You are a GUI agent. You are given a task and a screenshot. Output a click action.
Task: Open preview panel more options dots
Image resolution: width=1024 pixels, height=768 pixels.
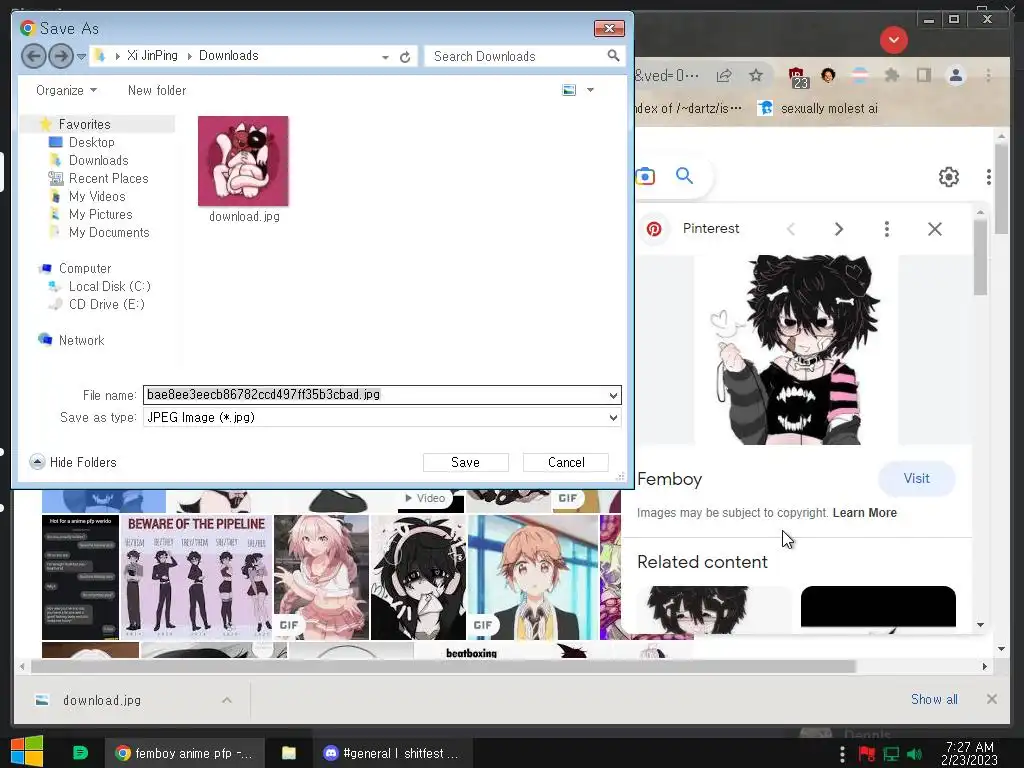(x=886, y=229)
